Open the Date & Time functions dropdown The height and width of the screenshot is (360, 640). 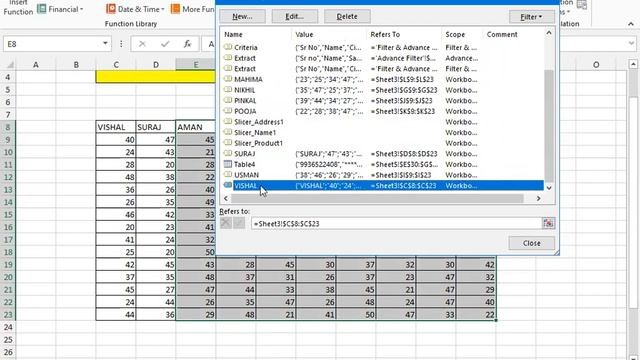point(135,9)
